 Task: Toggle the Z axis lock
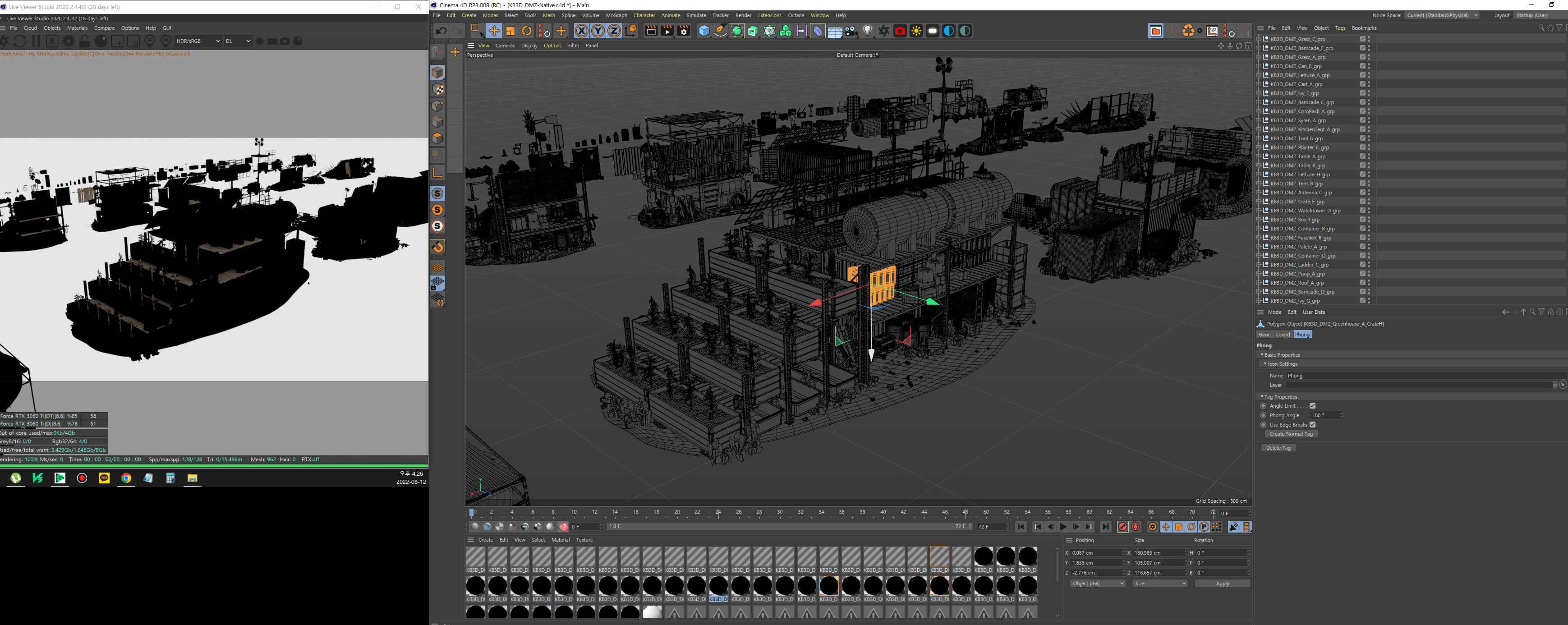tap(614, 31)
